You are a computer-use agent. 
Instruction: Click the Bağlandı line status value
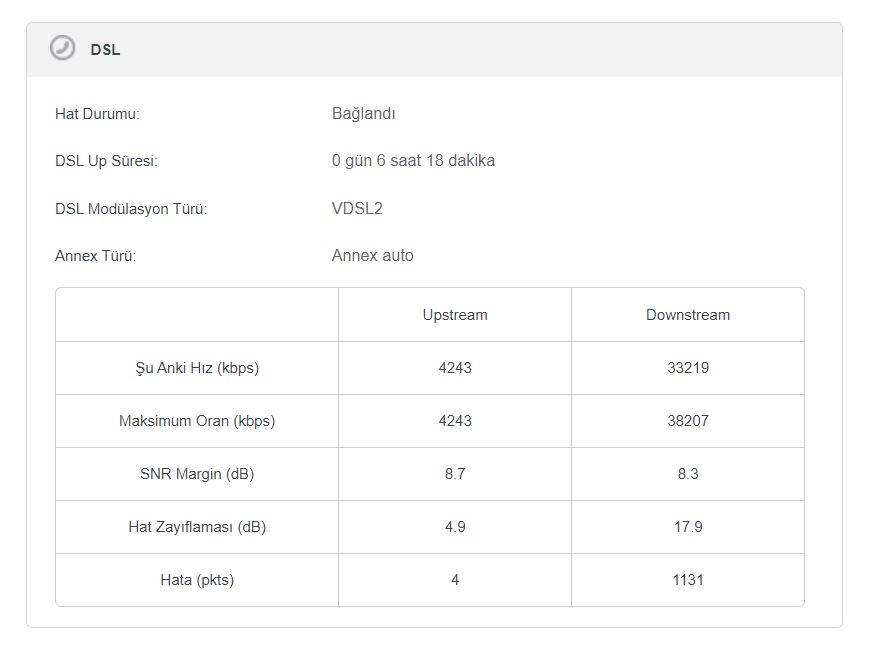pyautogui.click(x=364, y=114)
